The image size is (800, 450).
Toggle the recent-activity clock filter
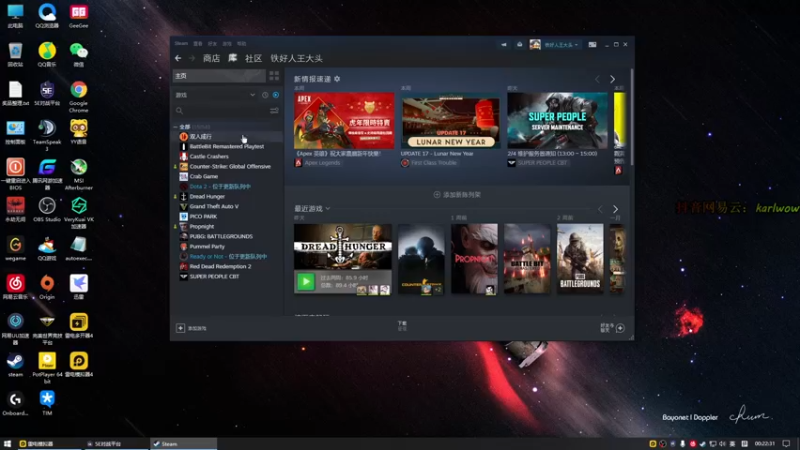click(x=265, y=95)
